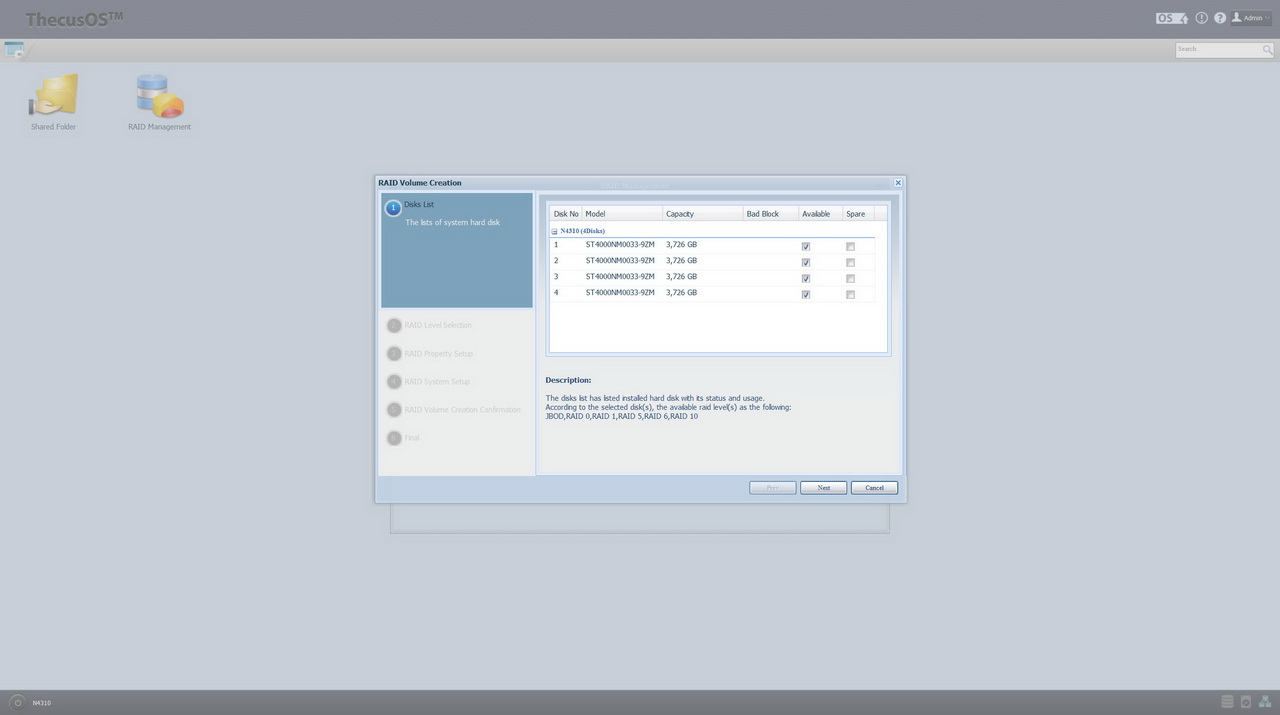Viewport: 1280px width, 715px height.
Task: Open the control panel icon at top left
Action: [x=14, y=49]
